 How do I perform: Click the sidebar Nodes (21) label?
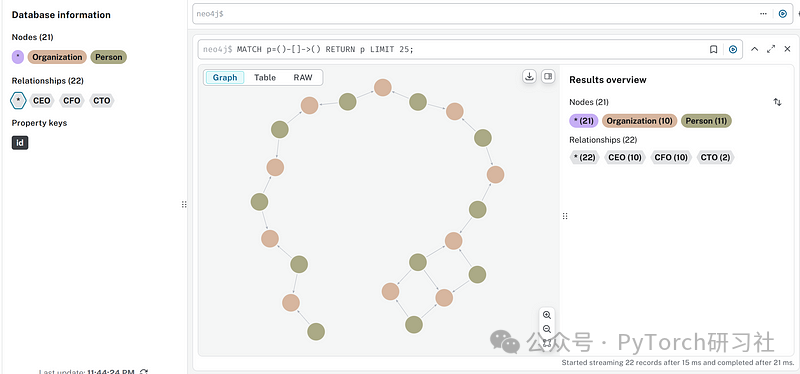33,37
